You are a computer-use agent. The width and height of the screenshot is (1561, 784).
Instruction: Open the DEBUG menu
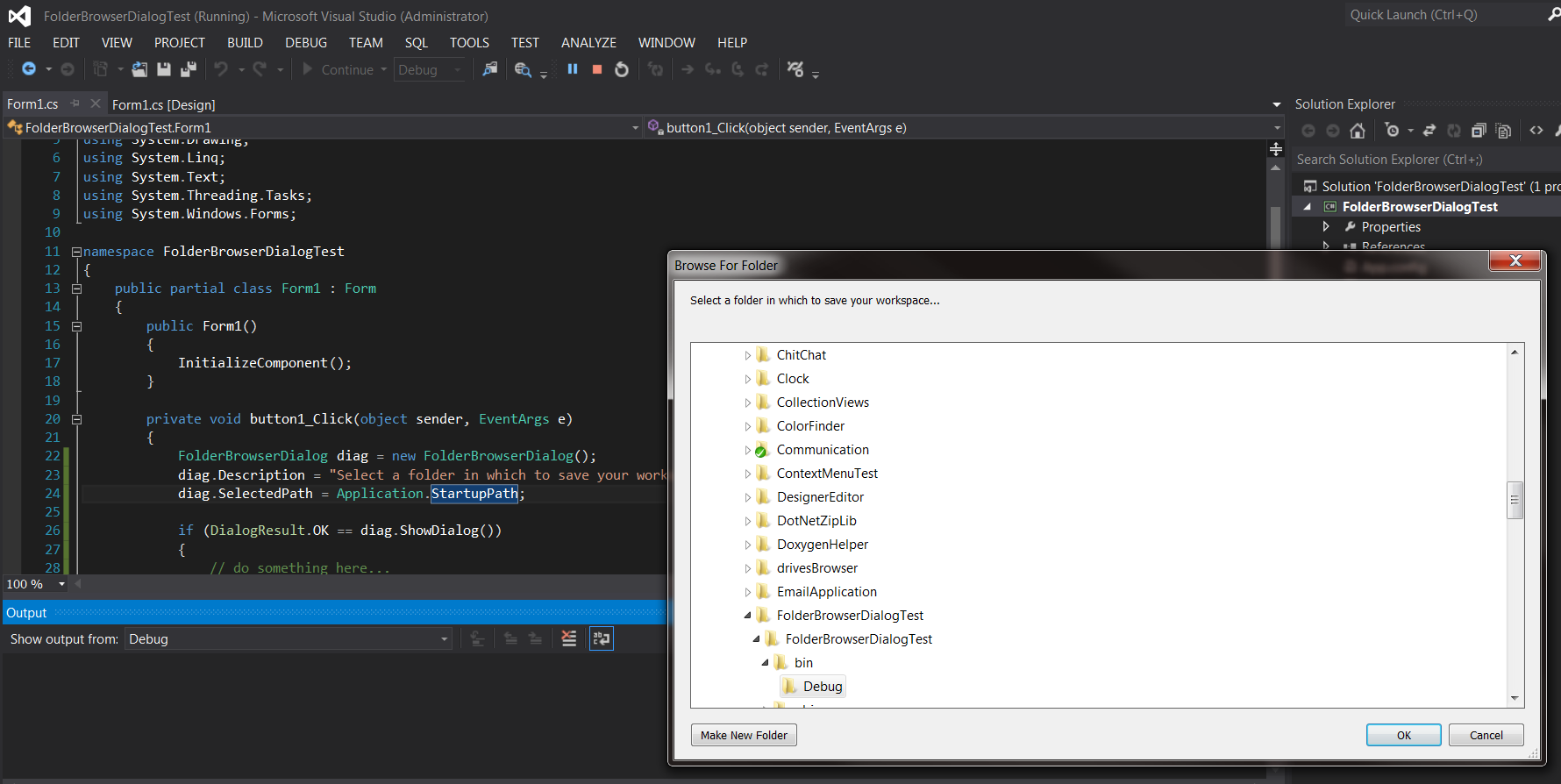(305, 42)
